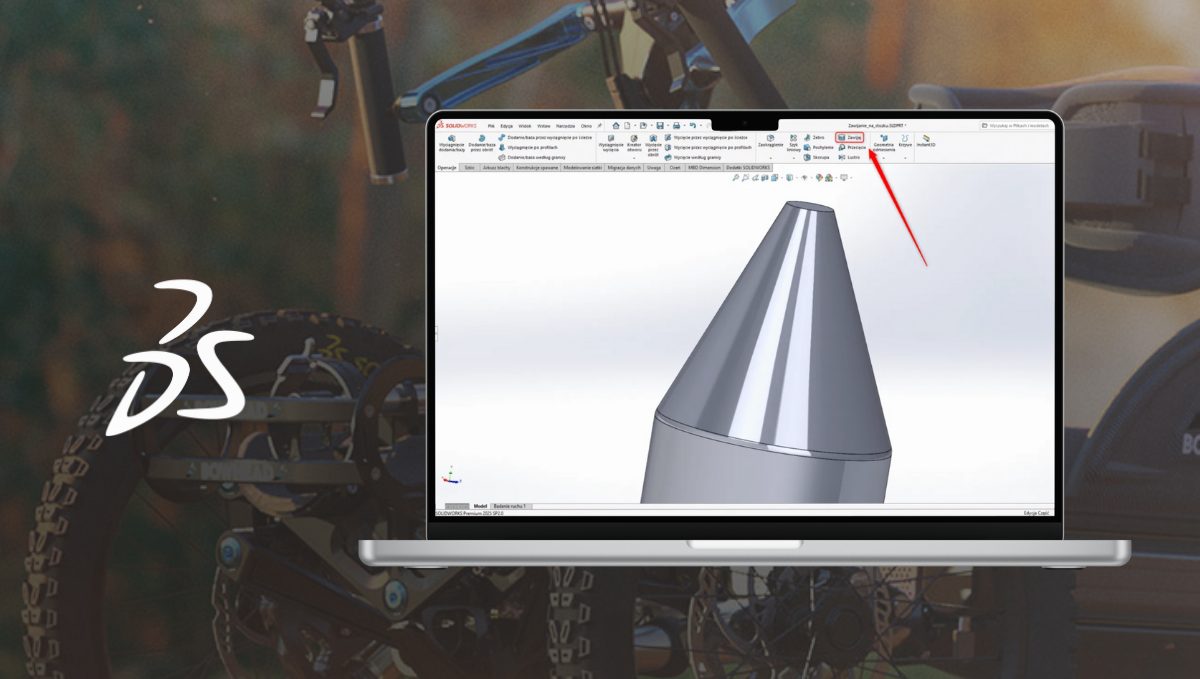
Task: Select Dodanie/baza przez wyciągnięcie po ścieżce
Action: [x=545, y=137]
